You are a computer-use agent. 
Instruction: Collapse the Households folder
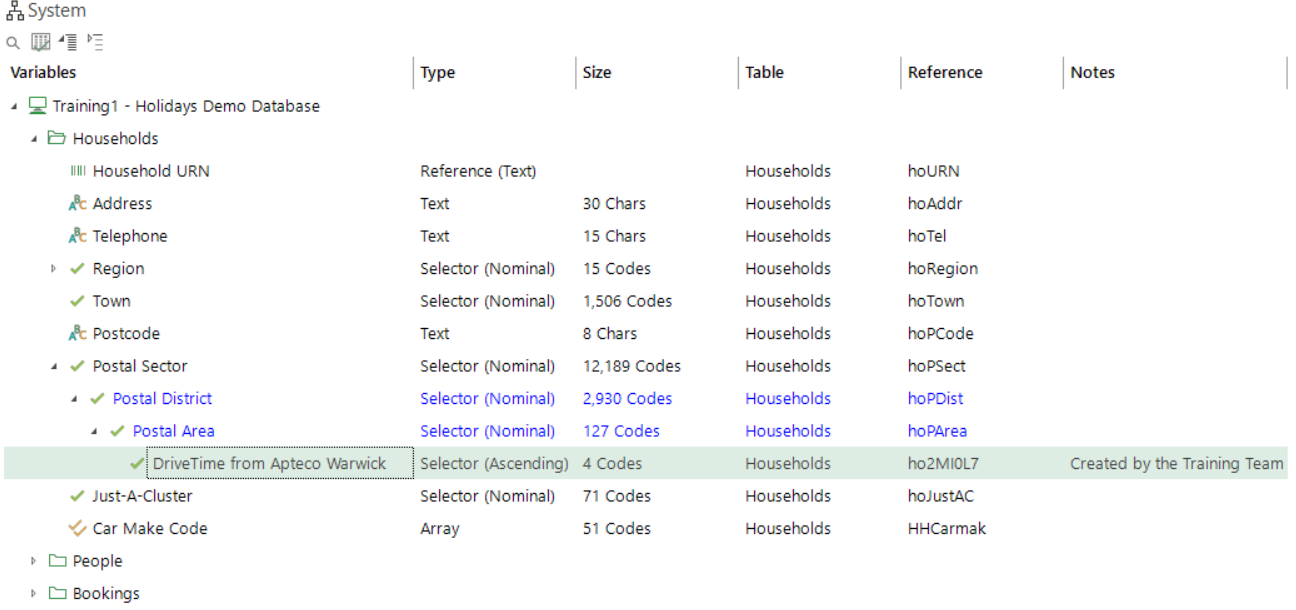(34, 139)
